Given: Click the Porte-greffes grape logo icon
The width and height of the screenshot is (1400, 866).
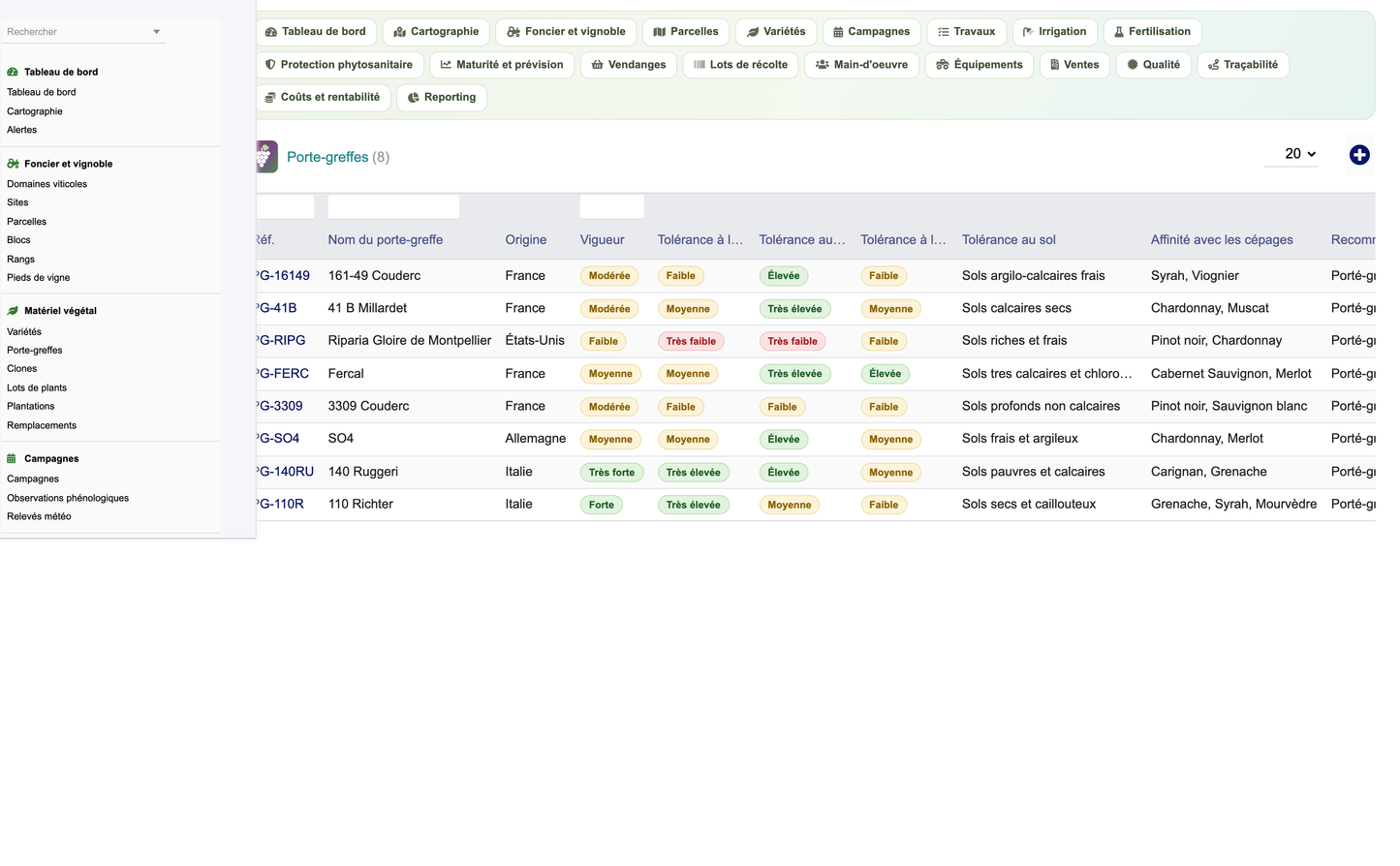Looking at the screenshot, I should [266, 157].
